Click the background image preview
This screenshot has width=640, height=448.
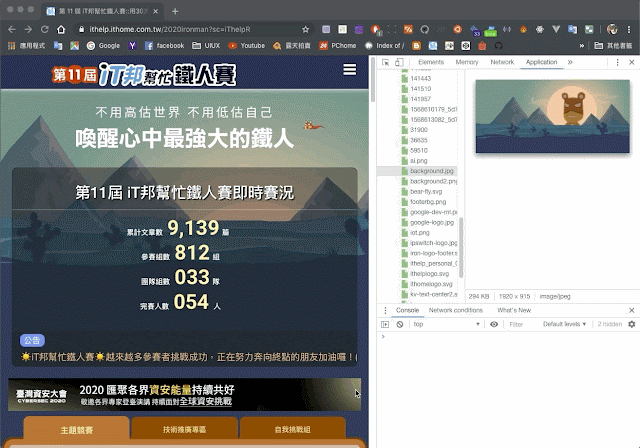[552, 116]
